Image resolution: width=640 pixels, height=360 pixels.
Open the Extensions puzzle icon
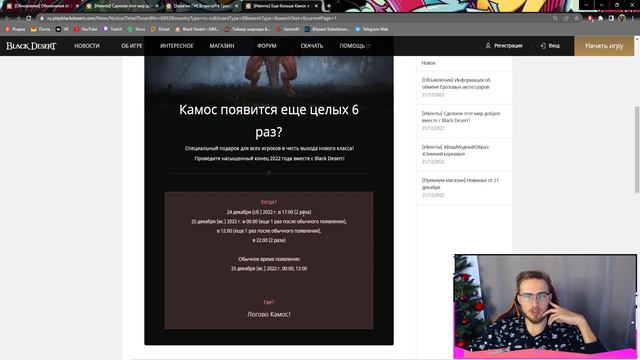click(600, 18)
